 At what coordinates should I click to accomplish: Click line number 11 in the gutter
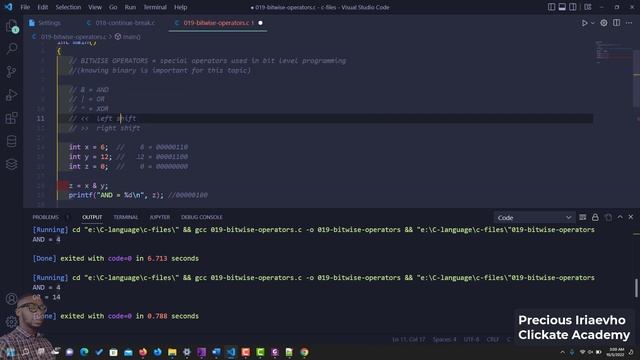tap(40, 118)
